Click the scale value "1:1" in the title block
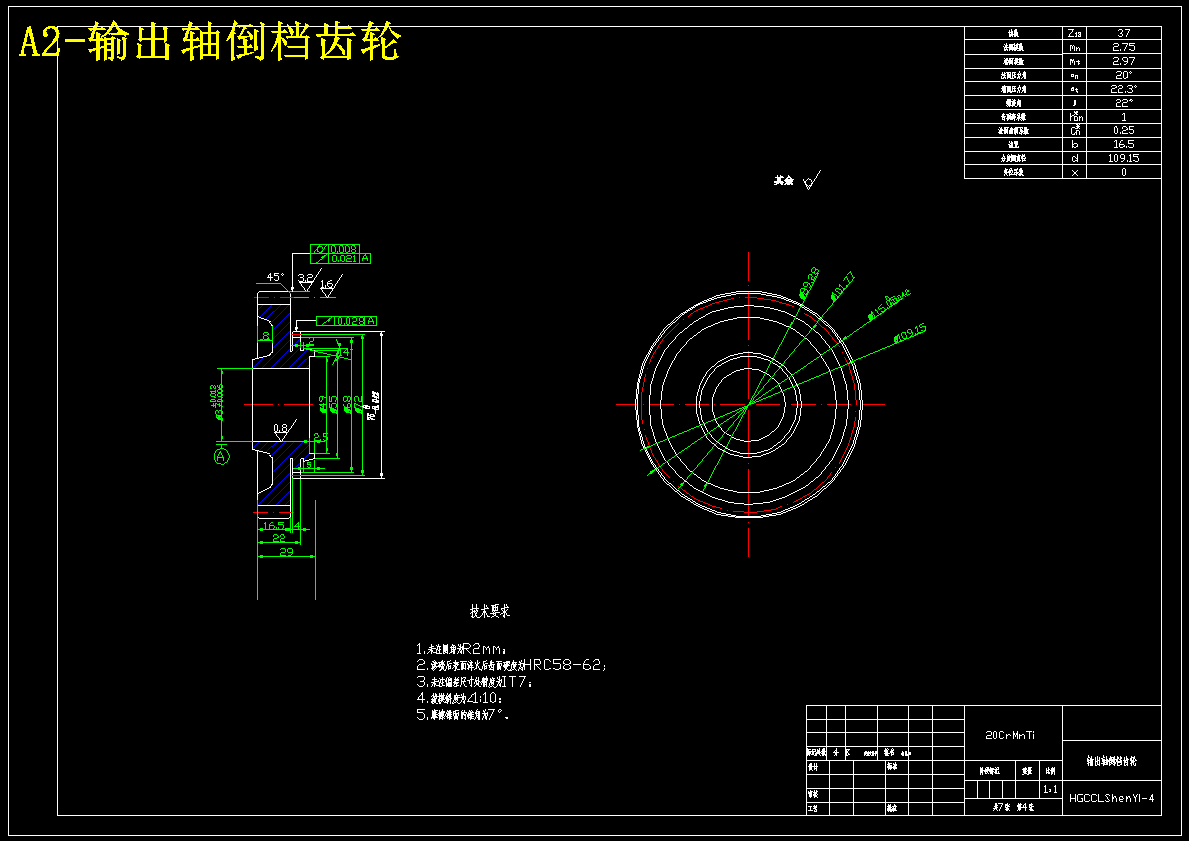The image size is (1189, 841). point(1050,789)
